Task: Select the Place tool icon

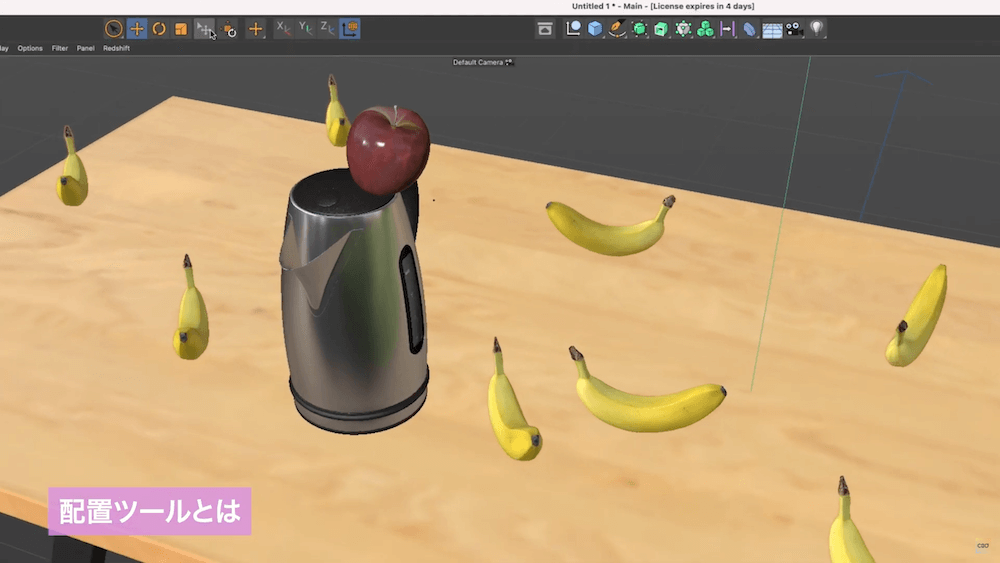Action: pyautogui.click(x=205, y=29)
